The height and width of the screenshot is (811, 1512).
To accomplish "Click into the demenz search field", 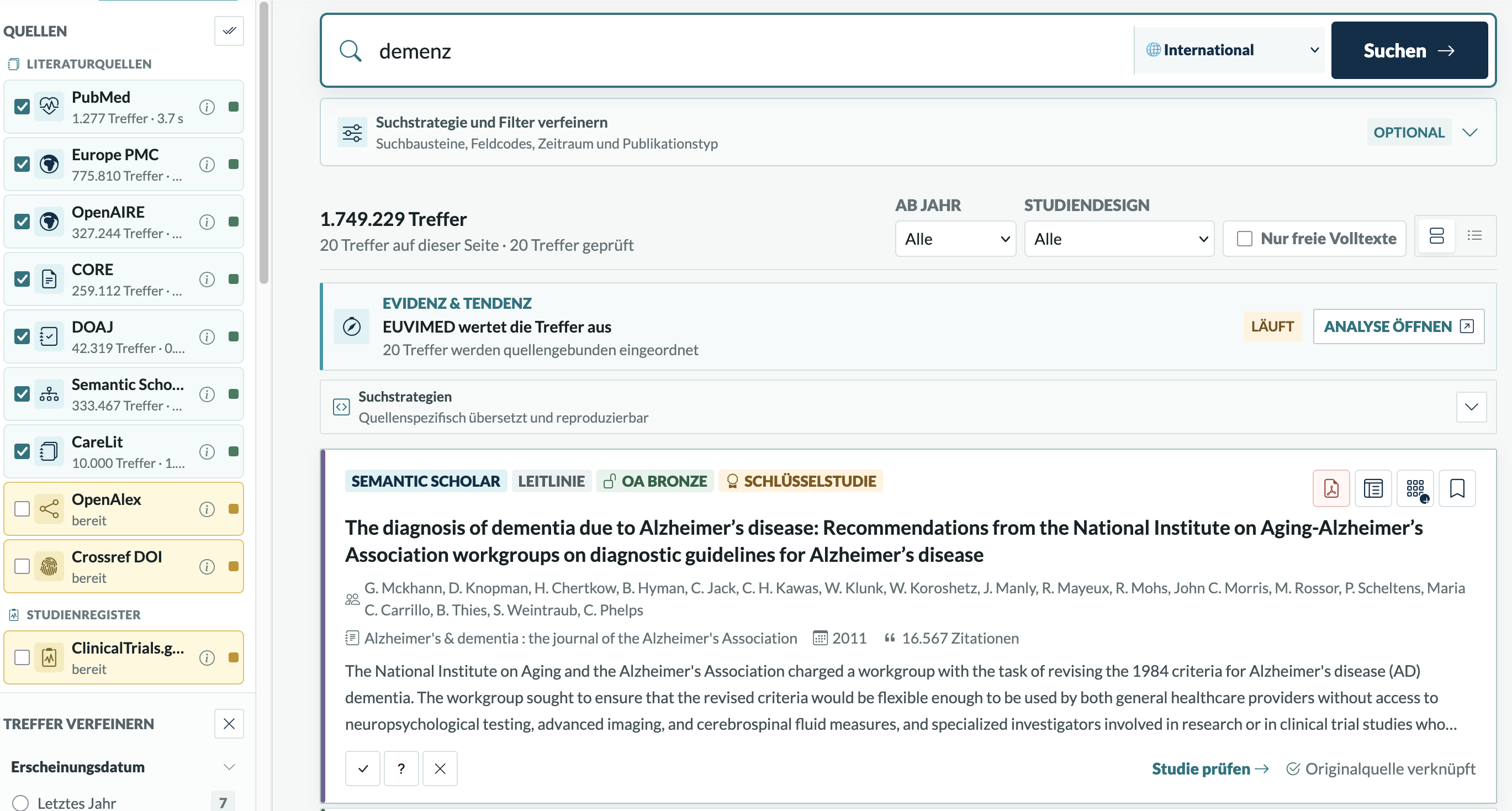I will point(751,51).
